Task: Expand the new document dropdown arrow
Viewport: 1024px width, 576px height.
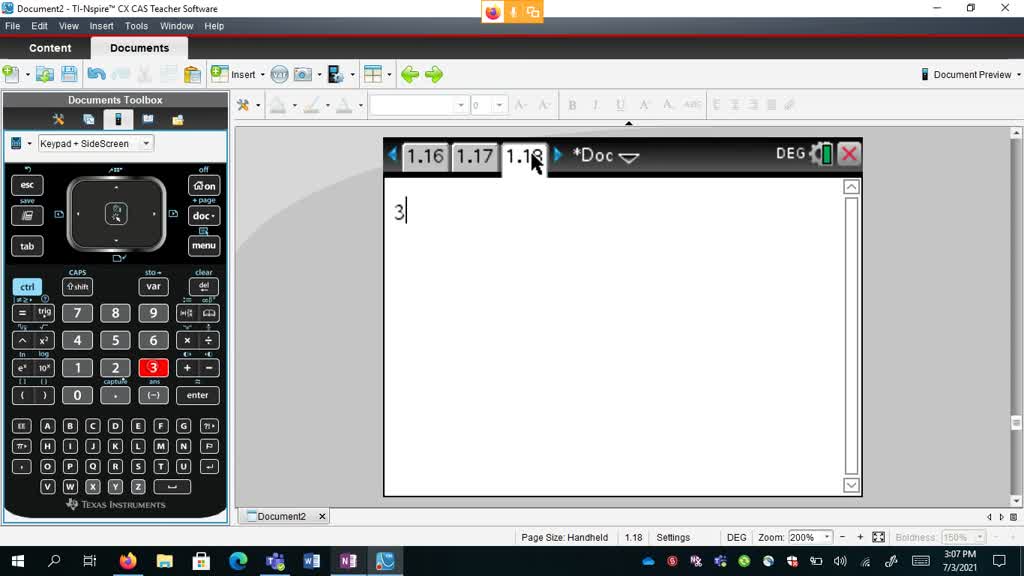Action: pyautogui.click(x=27, y=75)
